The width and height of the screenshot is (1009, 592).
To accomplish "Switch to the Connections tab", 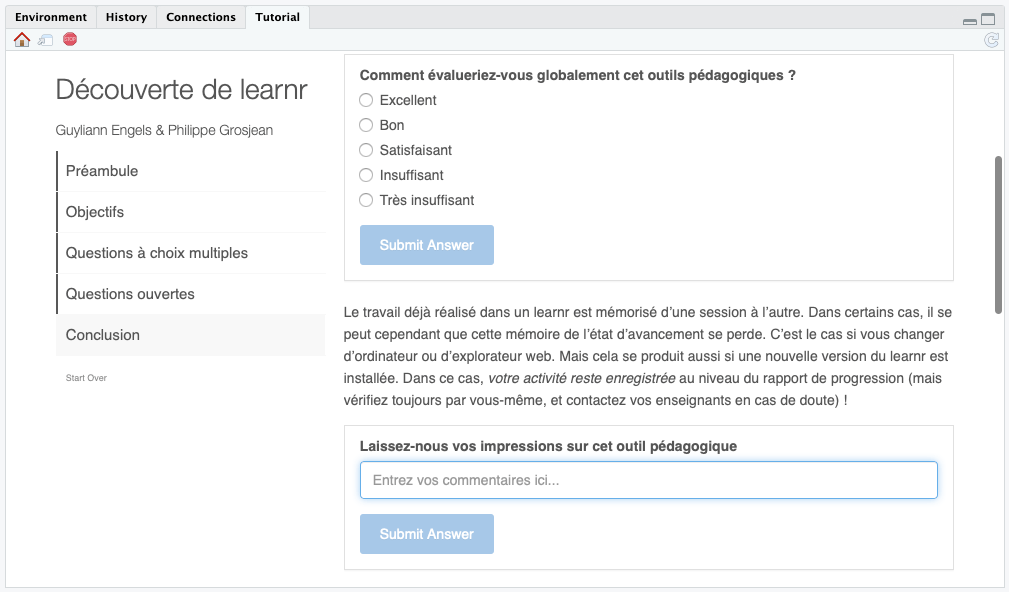I will tap(201, 17).
